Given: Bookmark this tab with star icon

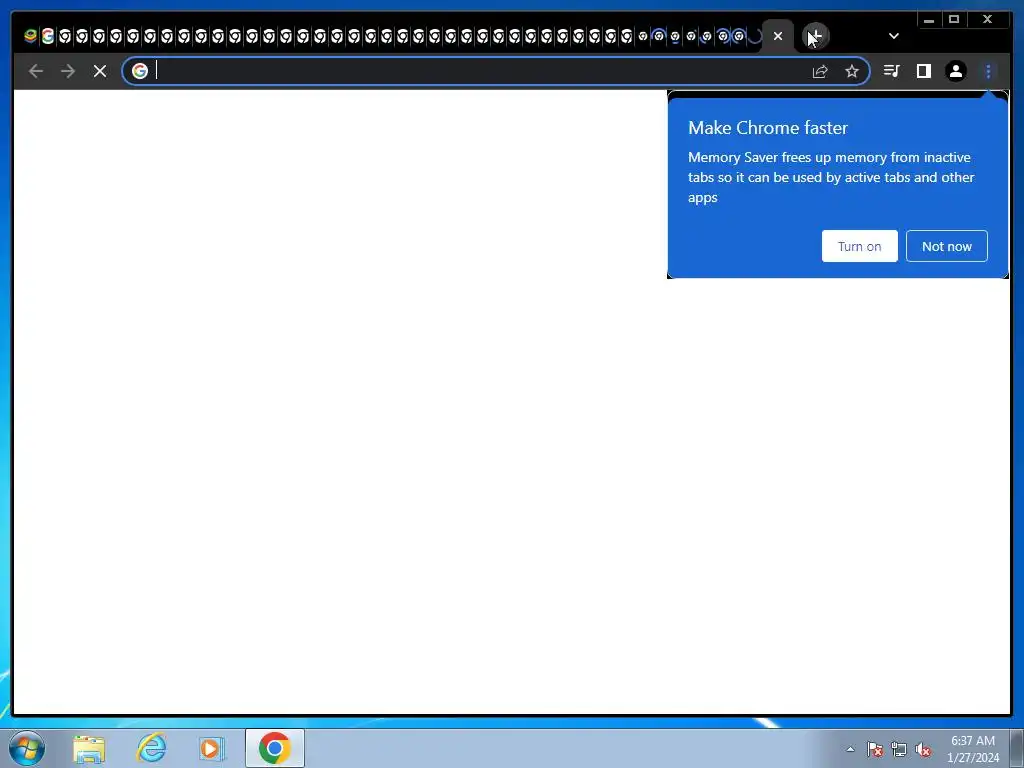Looking at the screenshot, I should point(852,71).
